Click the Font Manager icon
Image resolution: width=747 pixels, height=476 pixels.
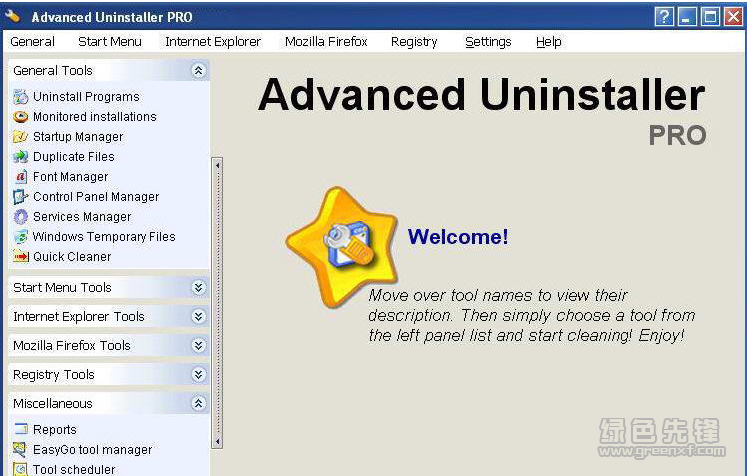[20, 177]
